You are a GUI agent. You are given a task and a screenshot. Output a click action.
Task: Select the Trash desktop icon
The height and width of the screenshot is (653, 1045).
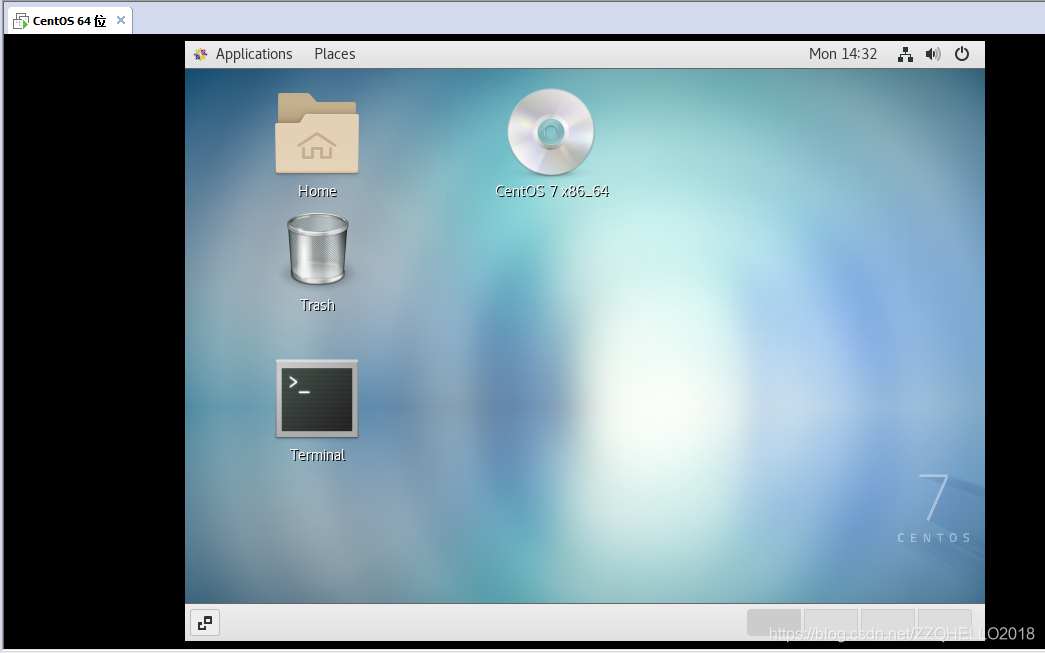317,250
